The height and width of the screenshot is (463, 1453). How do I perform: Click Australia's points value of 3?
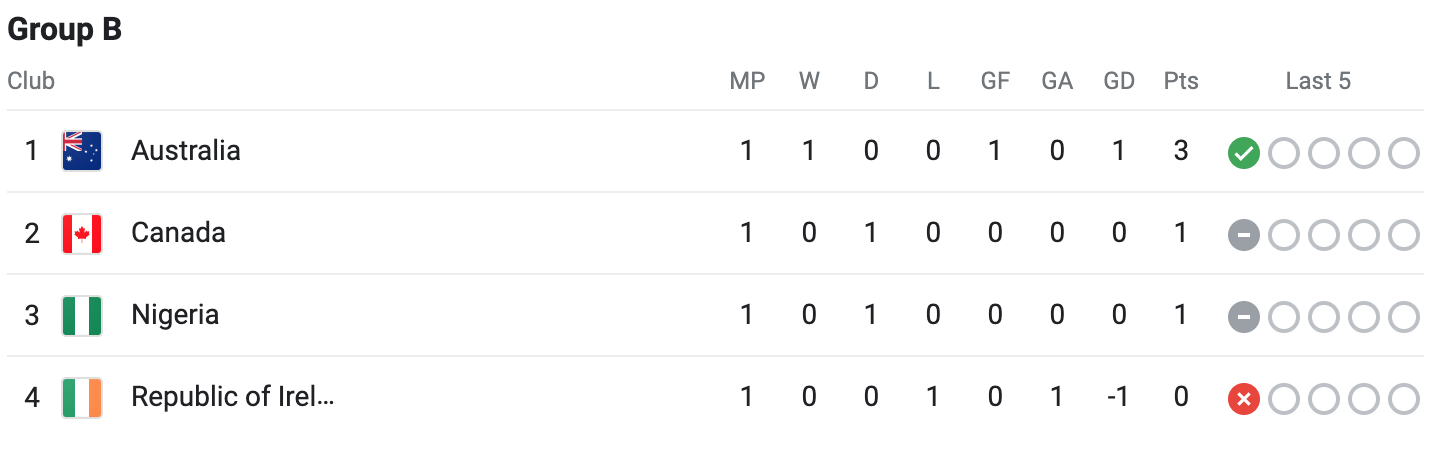click(x=1181, y=151)
